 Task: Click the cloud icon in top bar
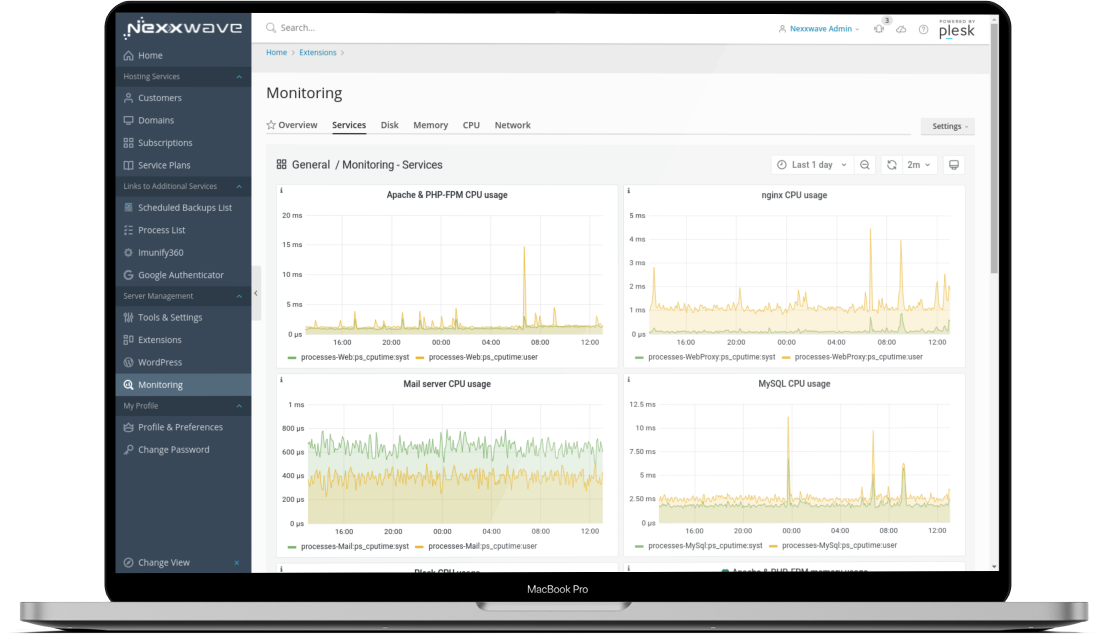tap(901, 29)
